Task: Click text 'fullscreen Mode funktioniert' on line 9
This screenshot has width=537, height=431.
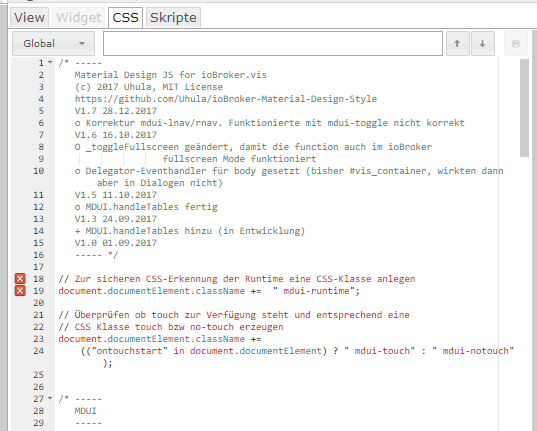Action: click(239, 159)
